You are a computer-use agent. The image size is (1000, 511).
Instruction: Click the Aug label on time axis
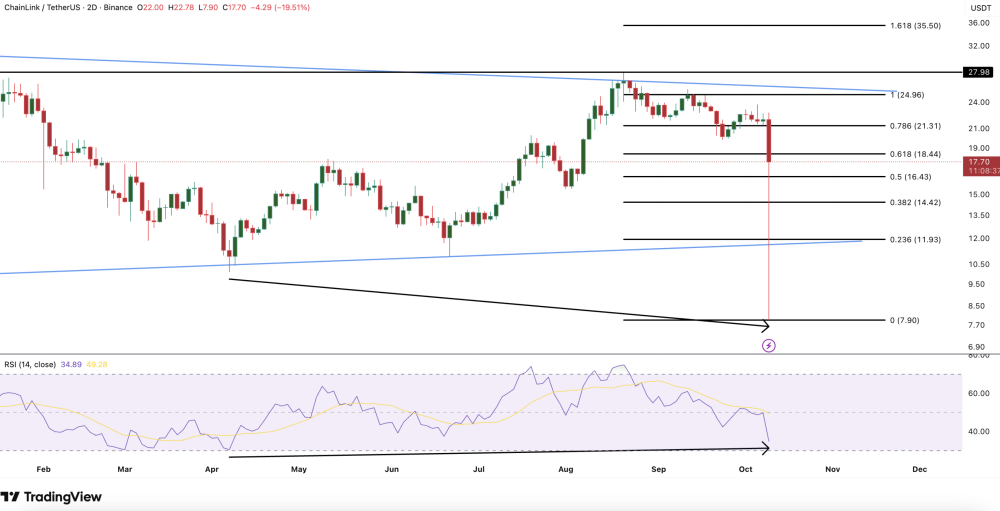(565, 470)
